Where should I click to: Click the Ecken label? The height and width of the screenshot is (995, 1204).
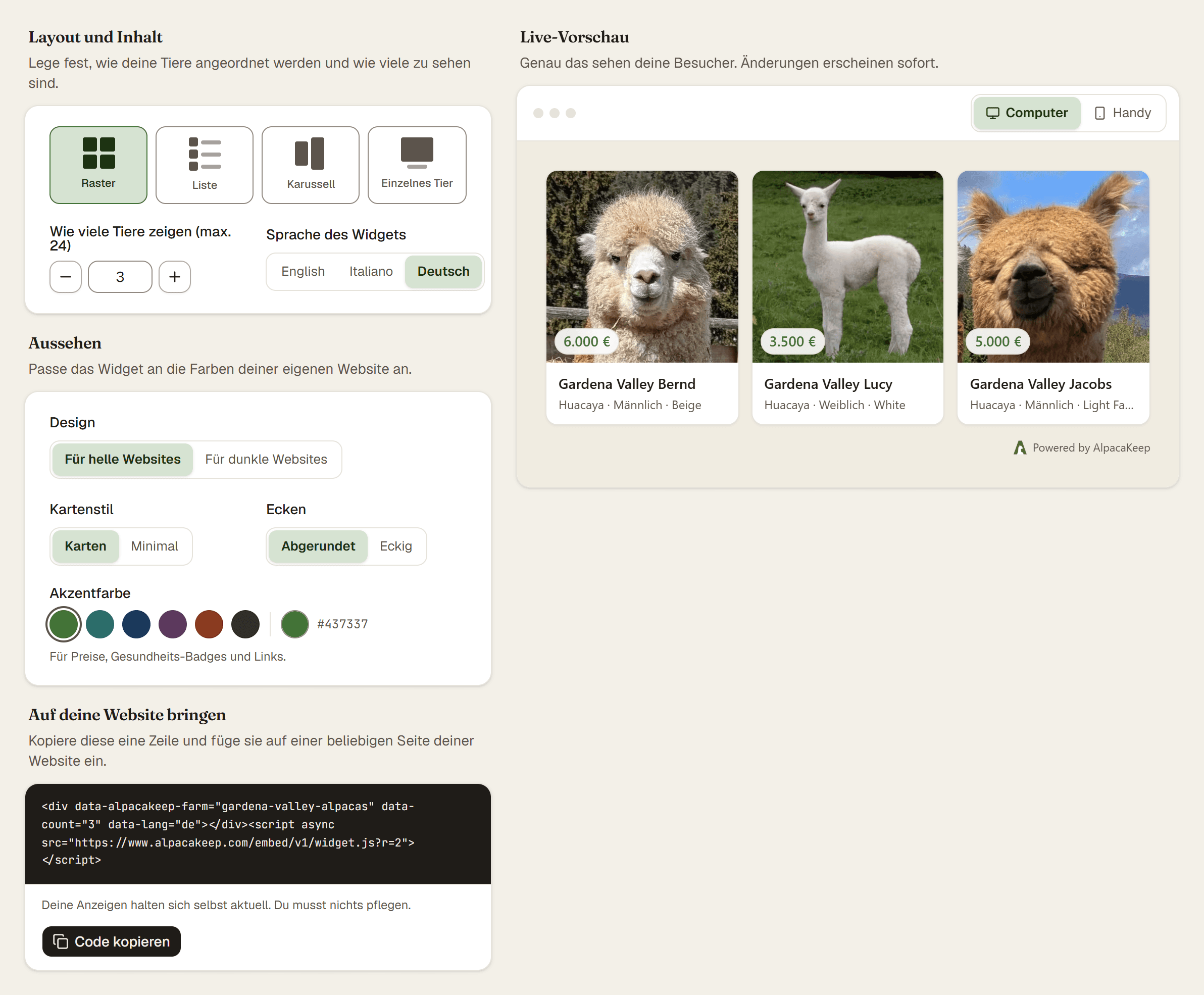(286, 510)
